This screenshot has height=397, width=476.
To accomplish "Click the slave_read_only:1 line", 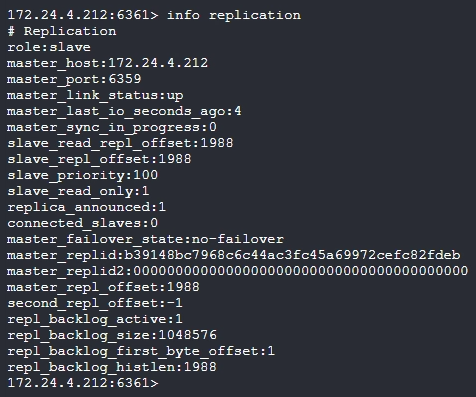I will coord(78,191).
